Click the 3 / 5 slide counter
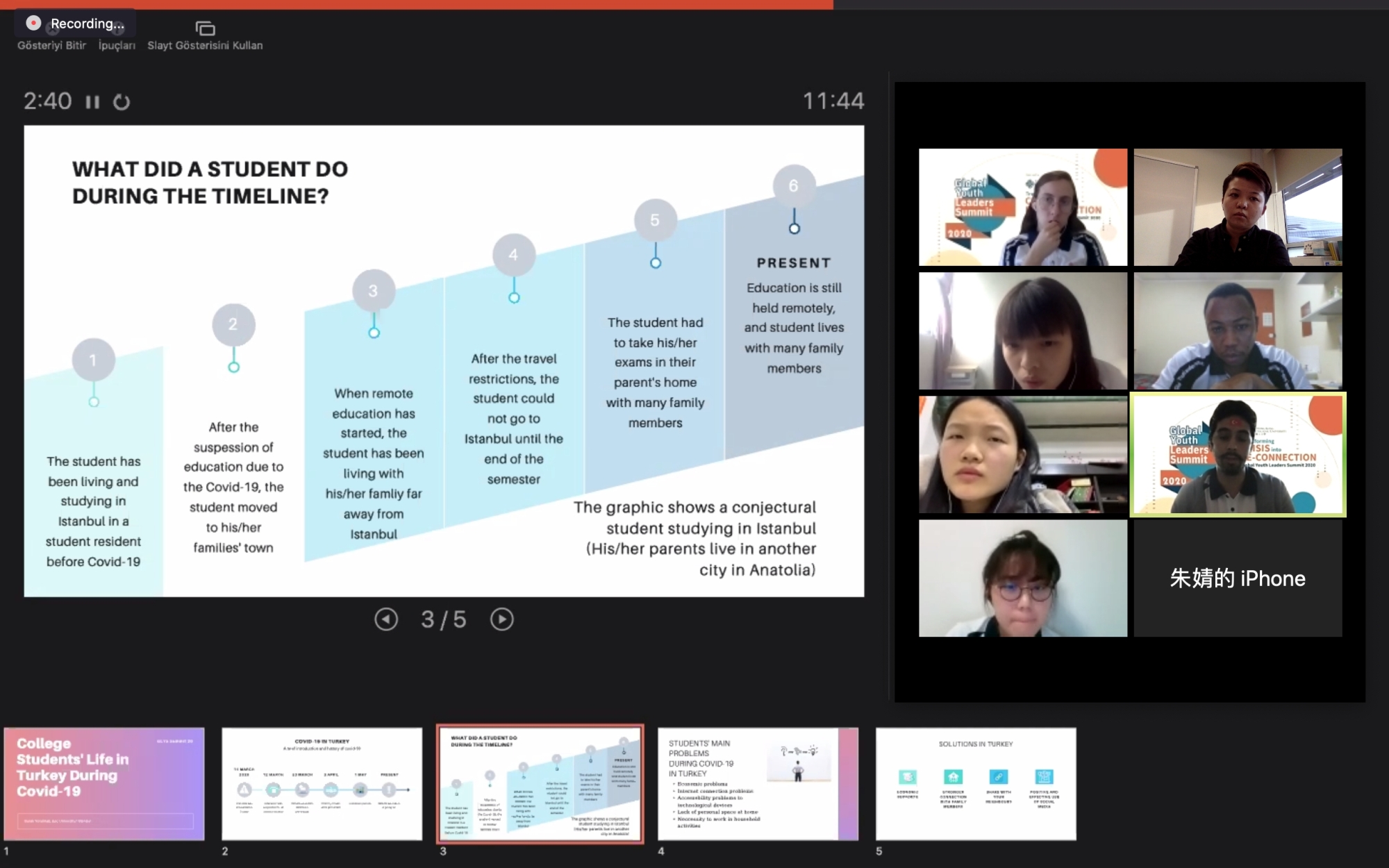The image size is (1389, 868). point(443,619)
